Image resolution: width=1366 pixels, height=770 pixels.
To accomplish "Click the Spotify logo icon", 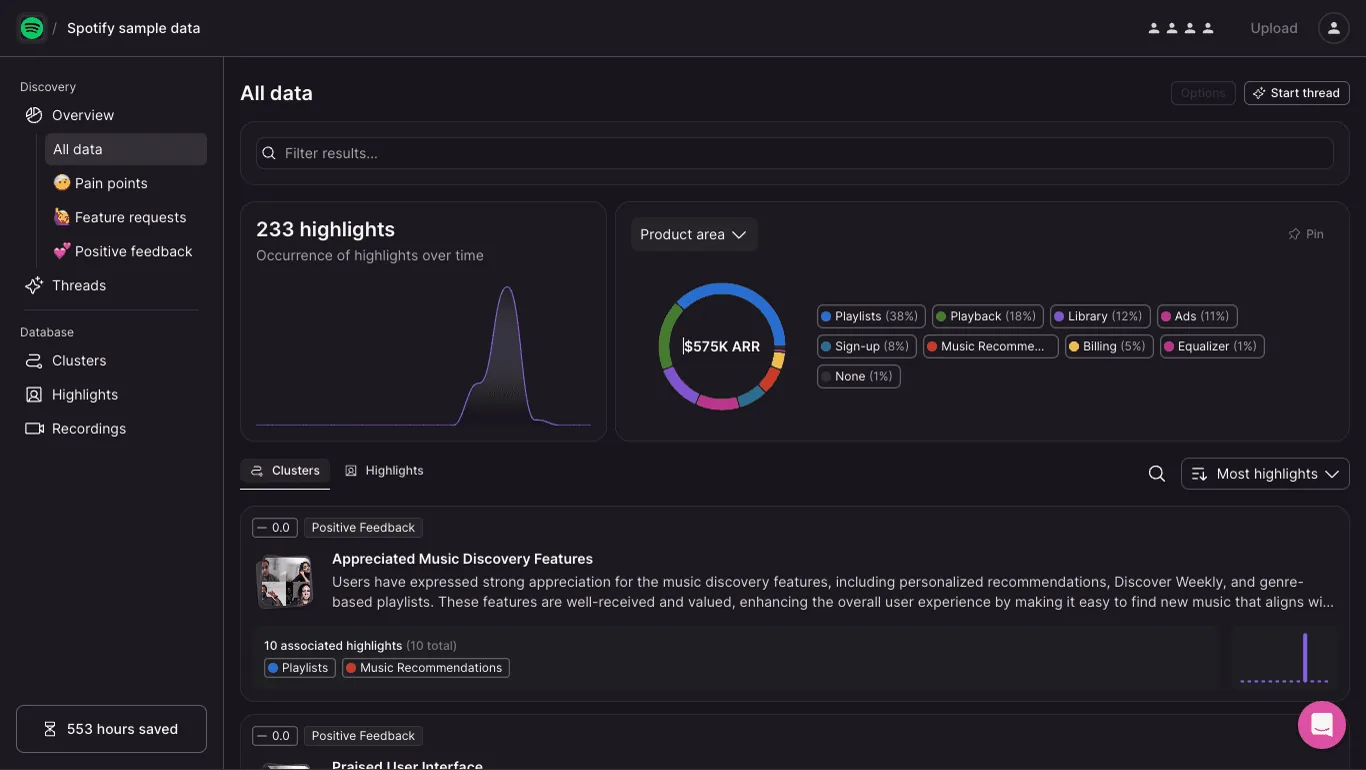I will [x=32, y=28].
